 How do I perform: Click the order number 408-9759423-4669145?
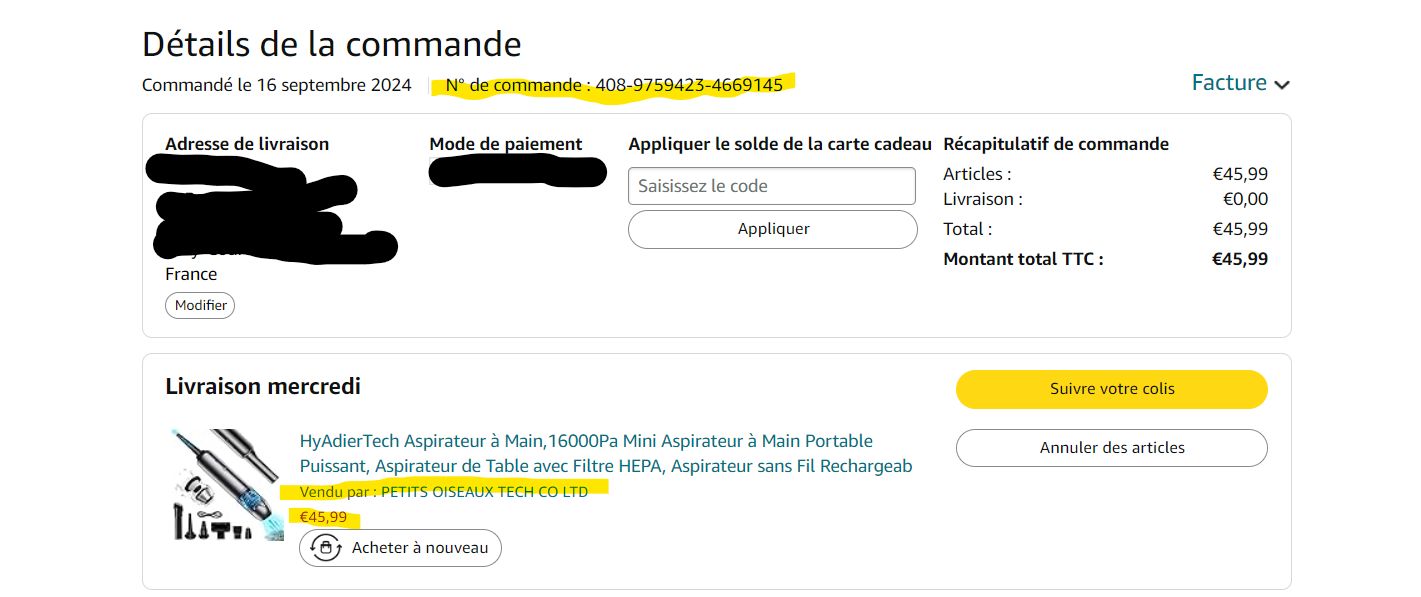click(688, 85)
